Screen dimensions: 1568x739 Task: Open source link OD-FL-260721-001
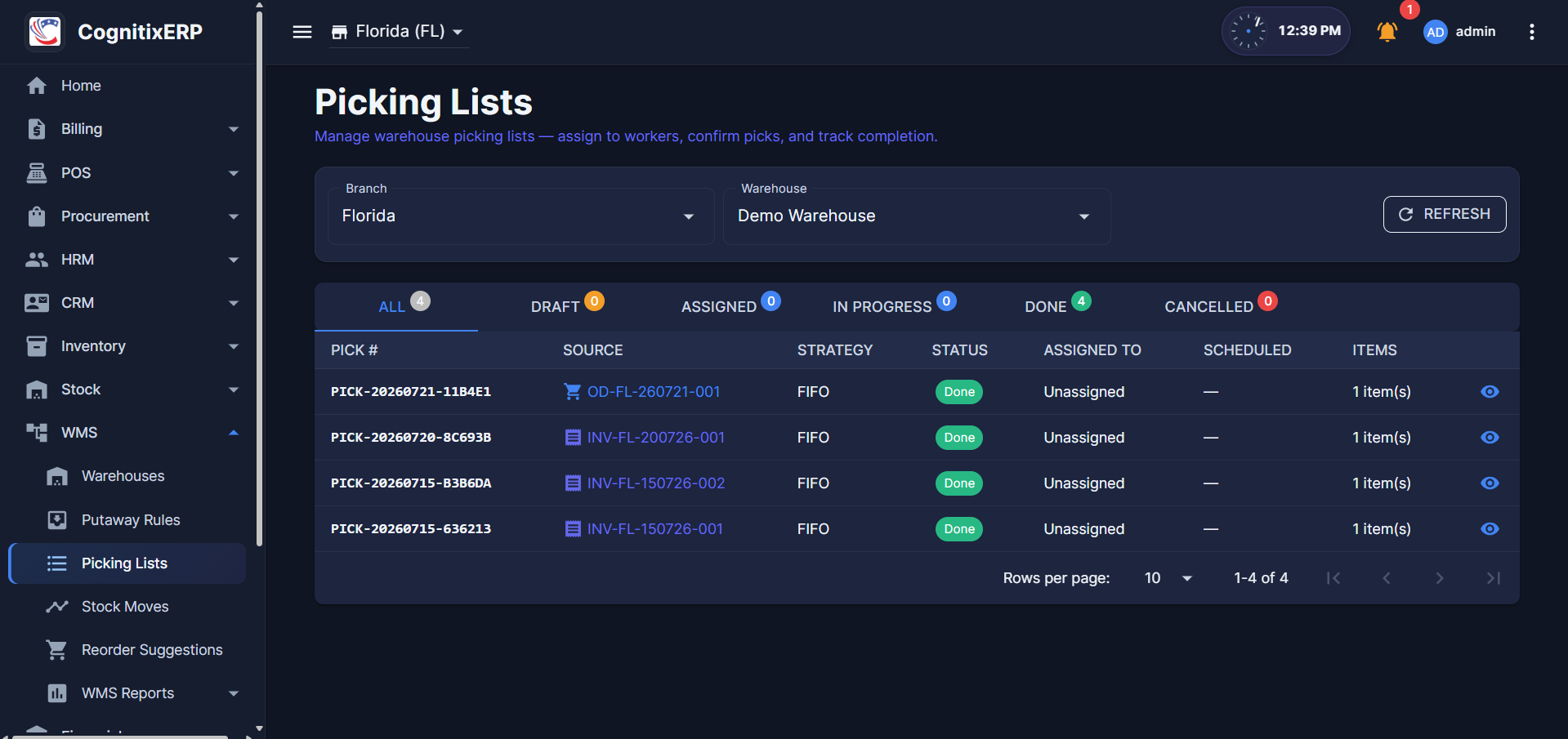click(654, 392)
